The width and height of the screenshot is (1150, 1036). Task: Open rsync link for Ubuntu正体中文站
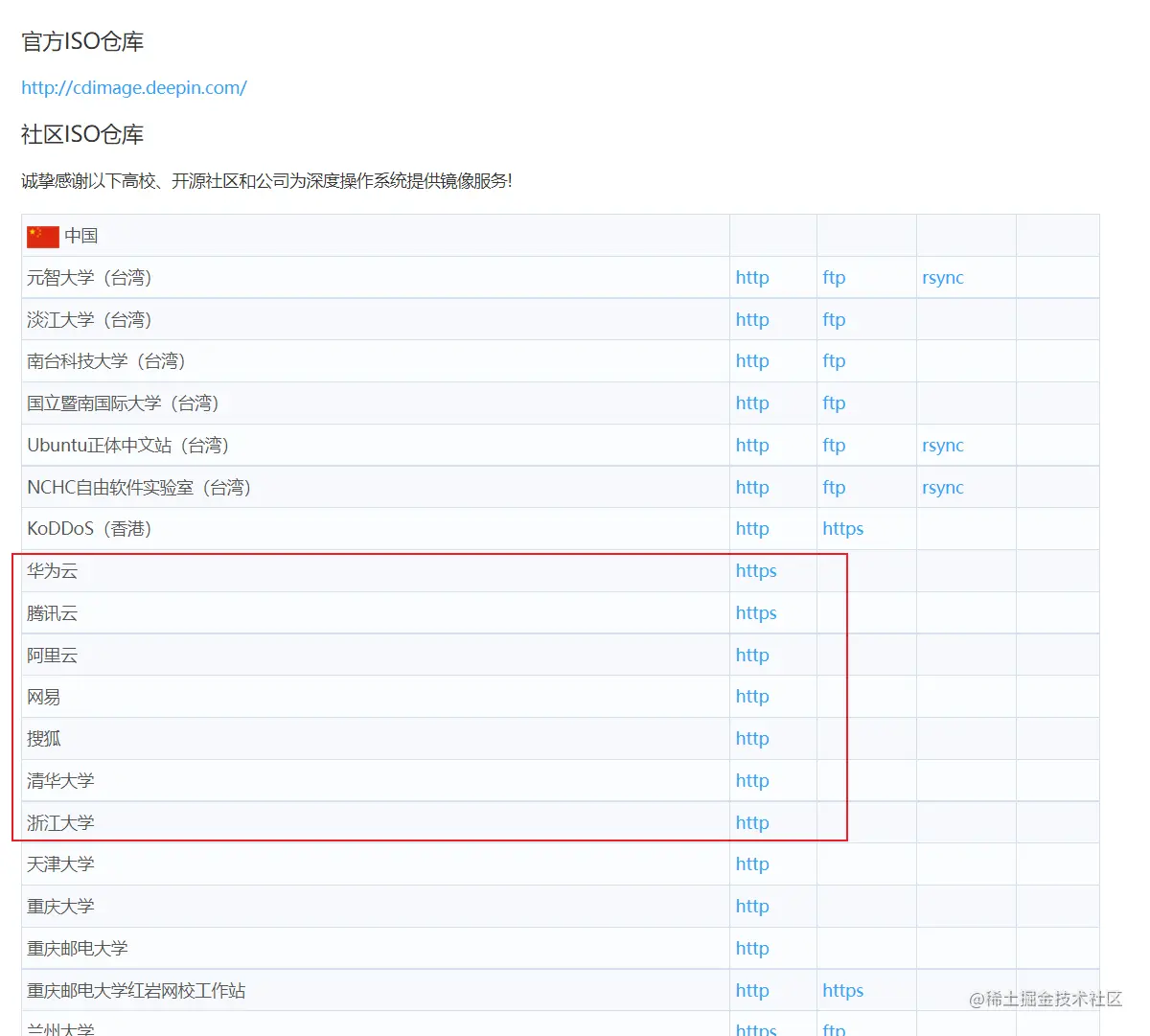[x=943, y=446]
